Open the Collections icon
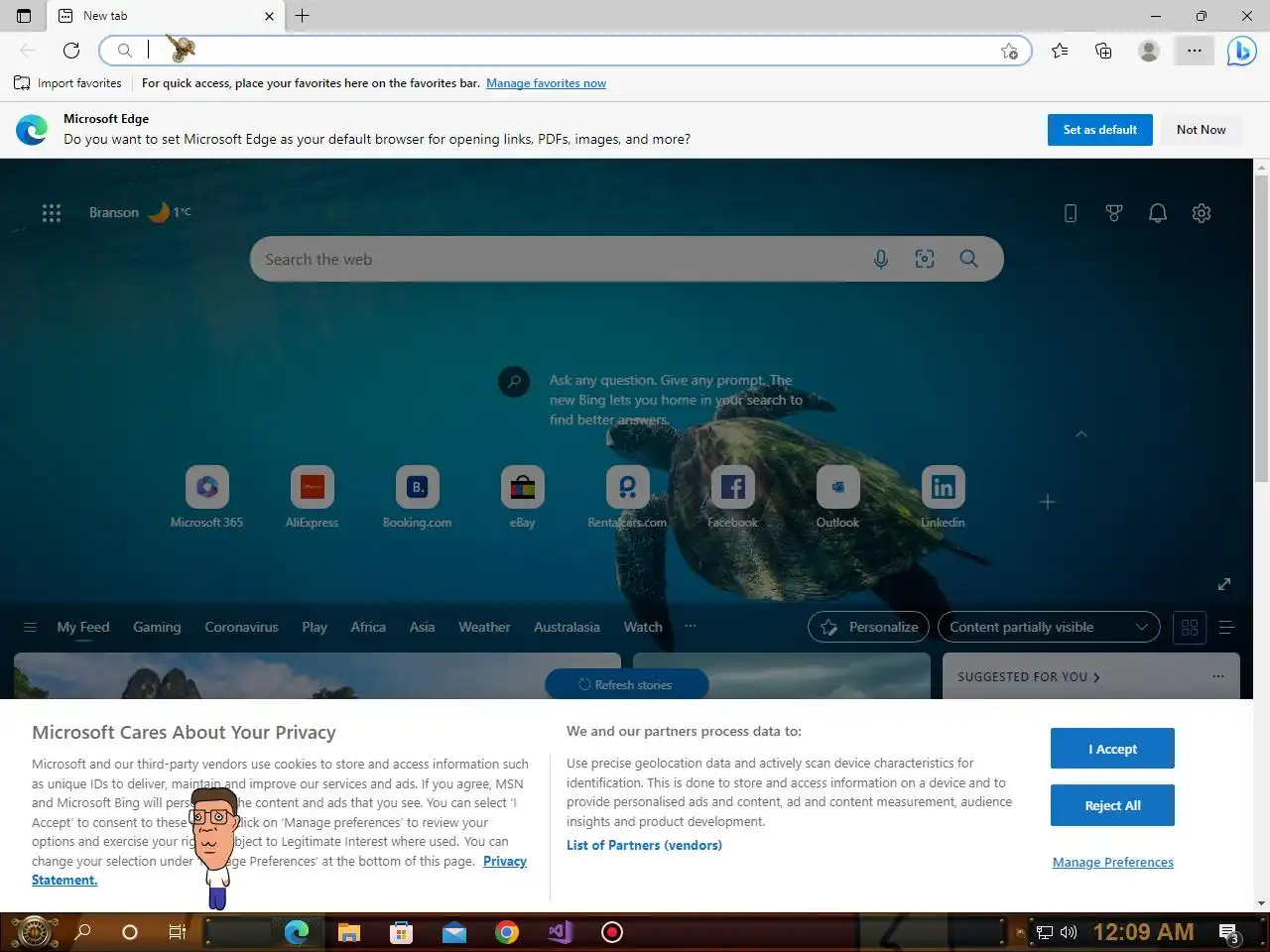1270x952 pixels. [x=1103, y=51]
